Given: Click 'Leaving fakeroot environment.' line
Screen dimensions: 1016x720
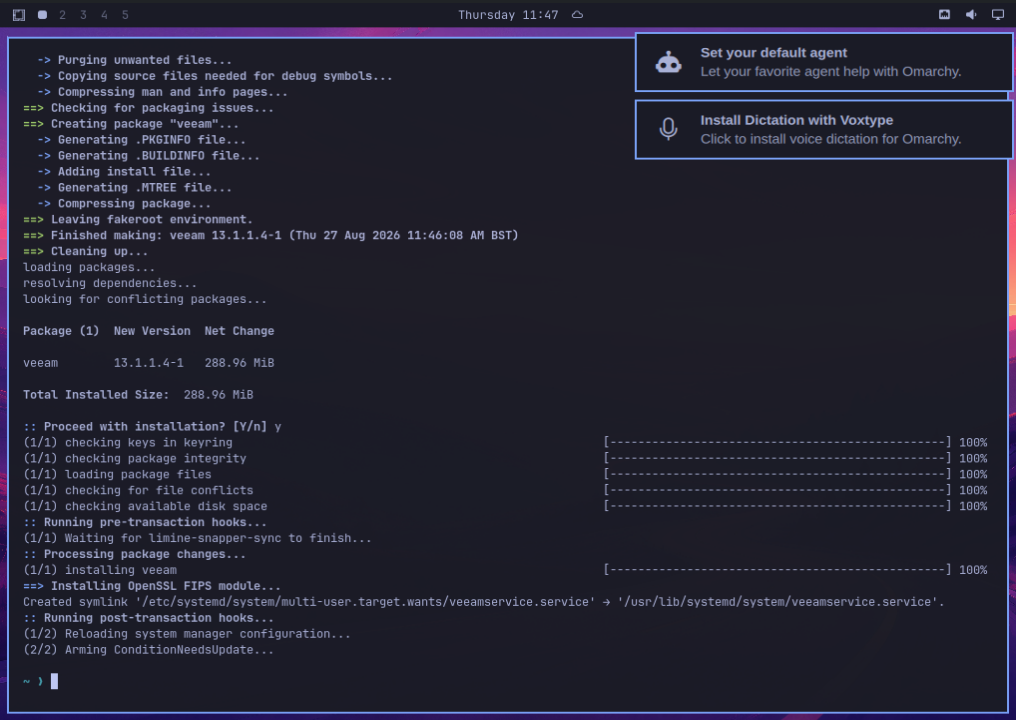Looking at the screenshot, I should click(138, 220).
